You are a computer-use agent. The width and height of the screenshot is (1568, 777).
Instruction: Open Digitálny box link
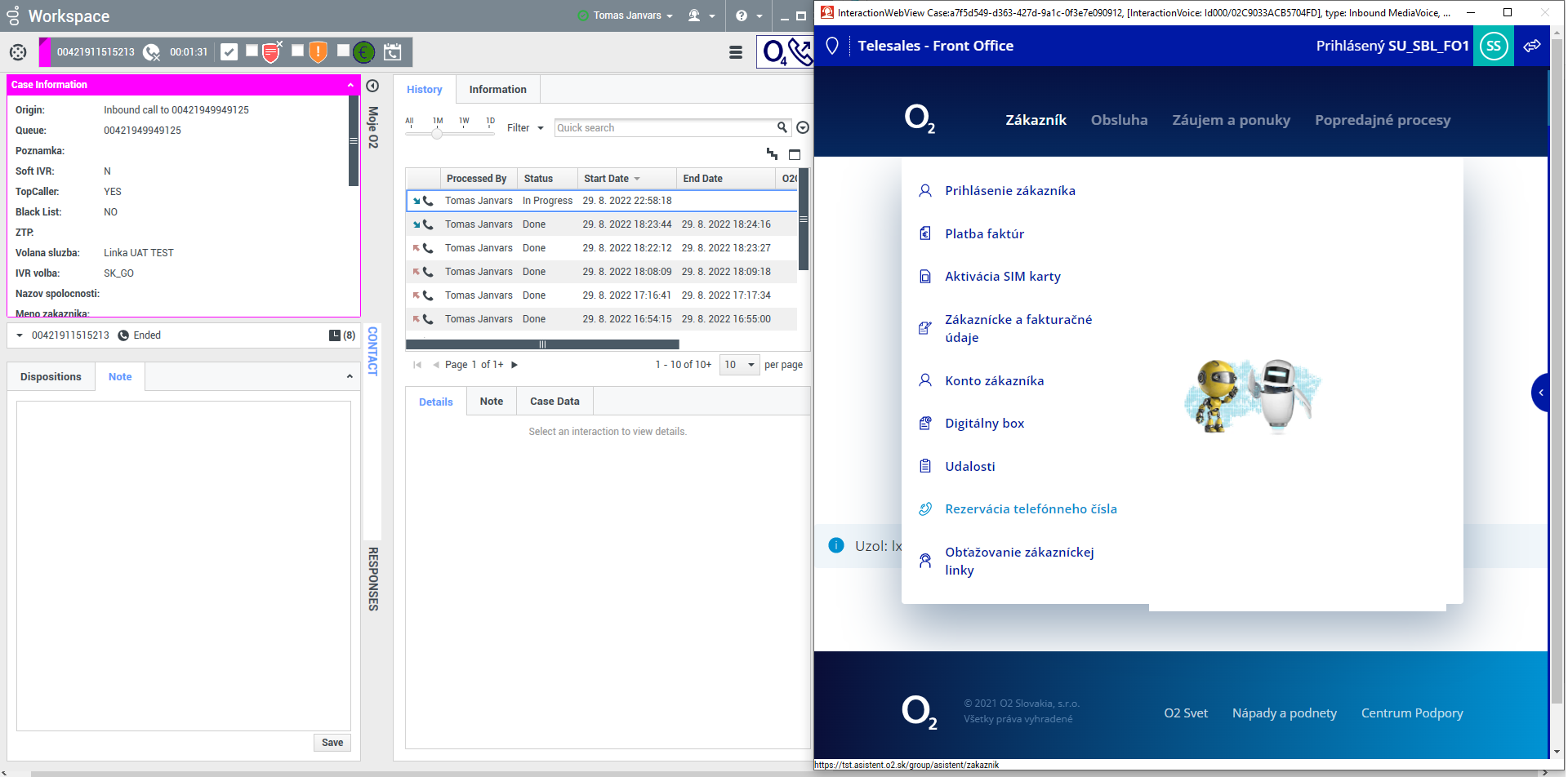(x=984, y=424)
